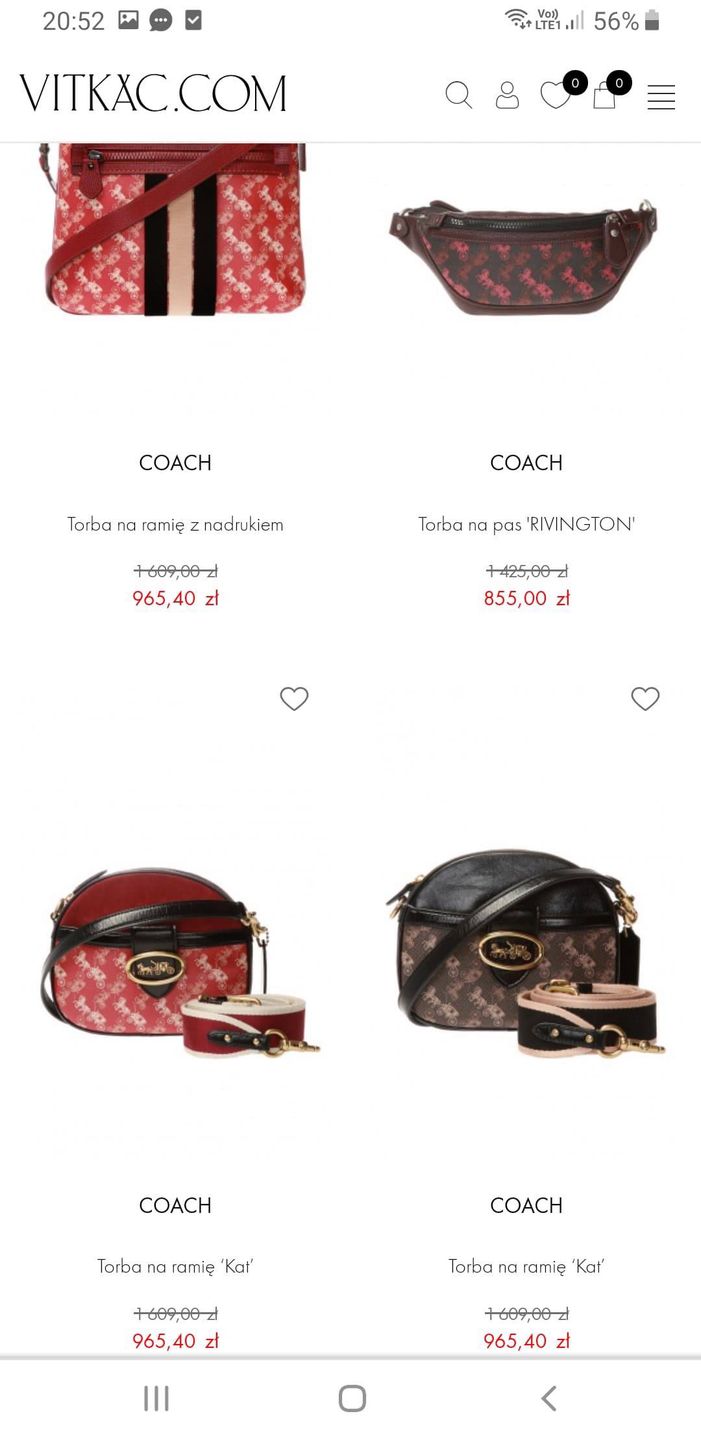Open the search magnifier icon

[x=458, y=95]
